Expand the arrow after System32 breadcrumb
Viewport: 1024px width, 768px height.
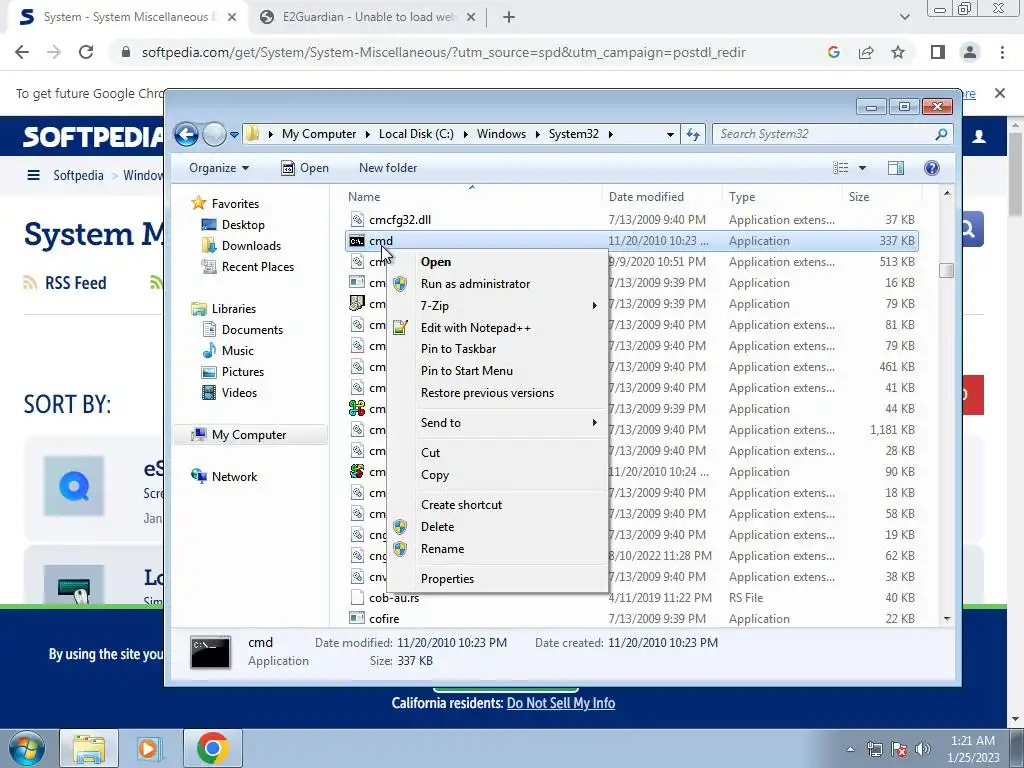(611, 135)
